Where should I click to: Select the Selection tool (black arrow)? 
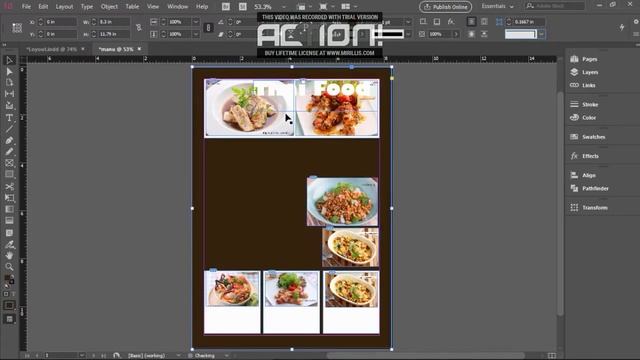(9, 60)
